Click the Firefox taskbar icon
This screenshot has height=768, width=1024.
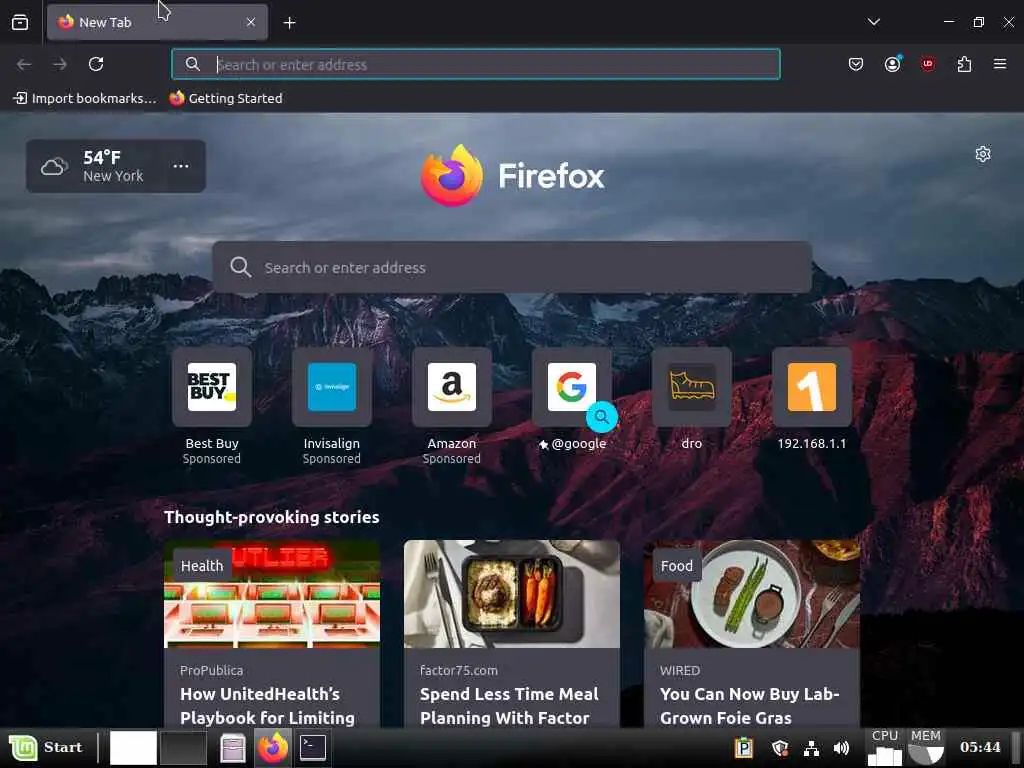pyautogui.click(x=273, y=748)
